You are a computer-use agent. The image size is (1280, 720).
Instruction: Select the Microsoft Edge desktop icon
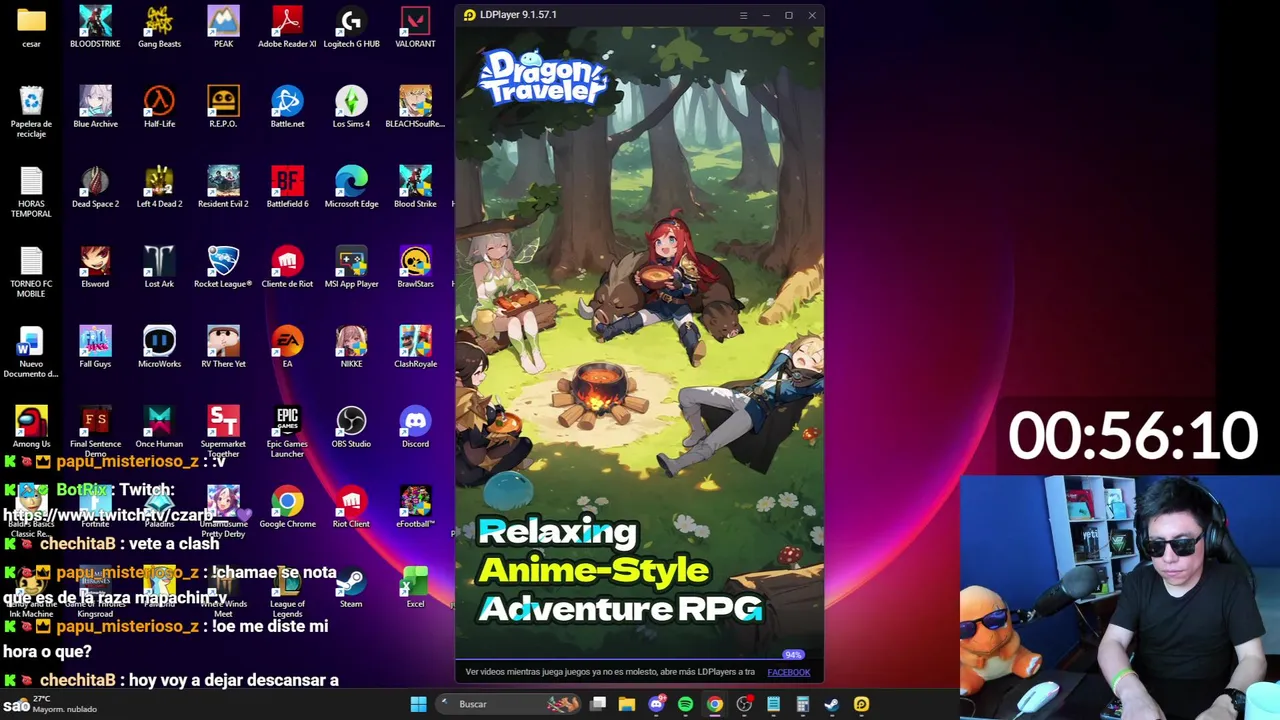coord(351,187)
